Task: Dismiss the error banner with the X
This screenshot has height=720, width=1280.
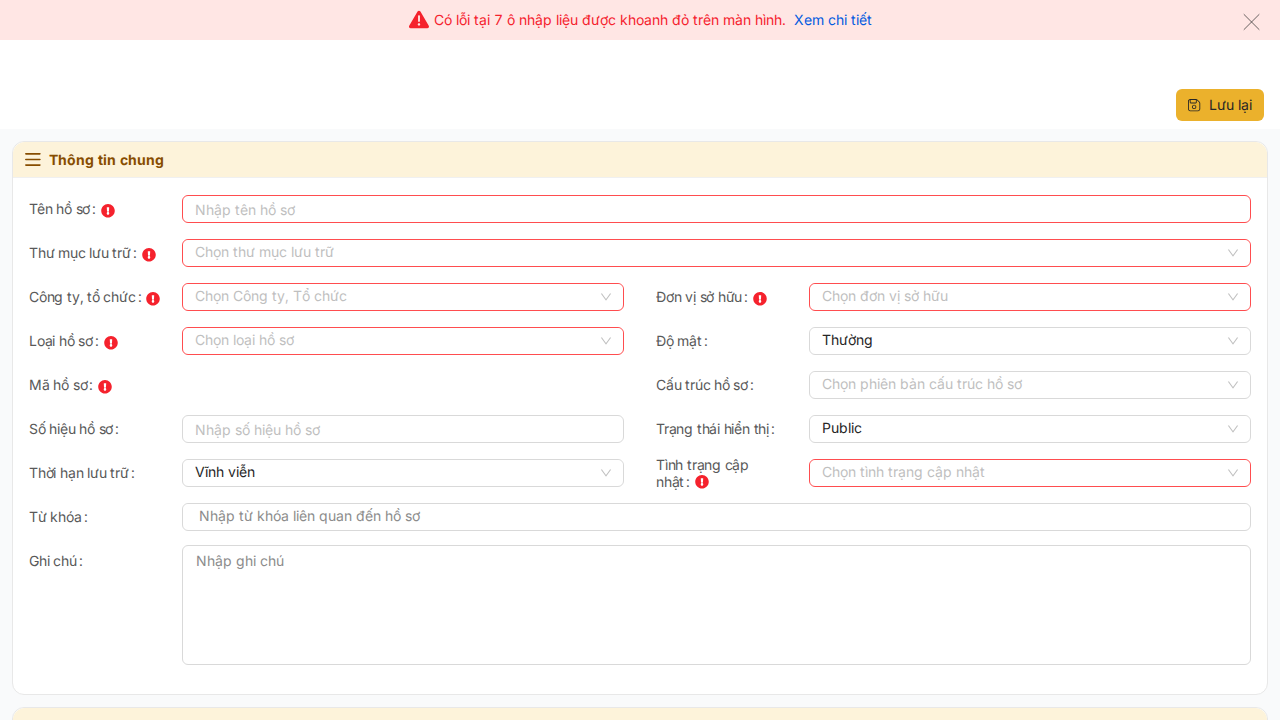Action: tap(1251, 22)
